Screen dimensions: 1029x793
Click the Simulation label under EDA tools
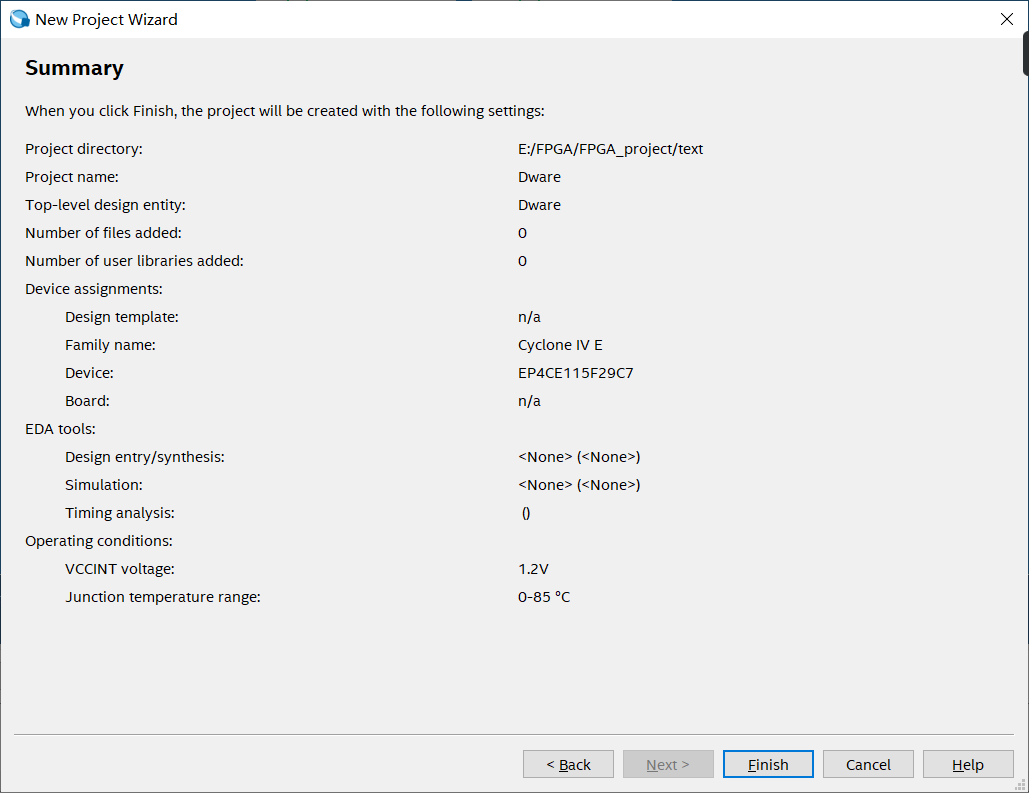coord(104,485)
